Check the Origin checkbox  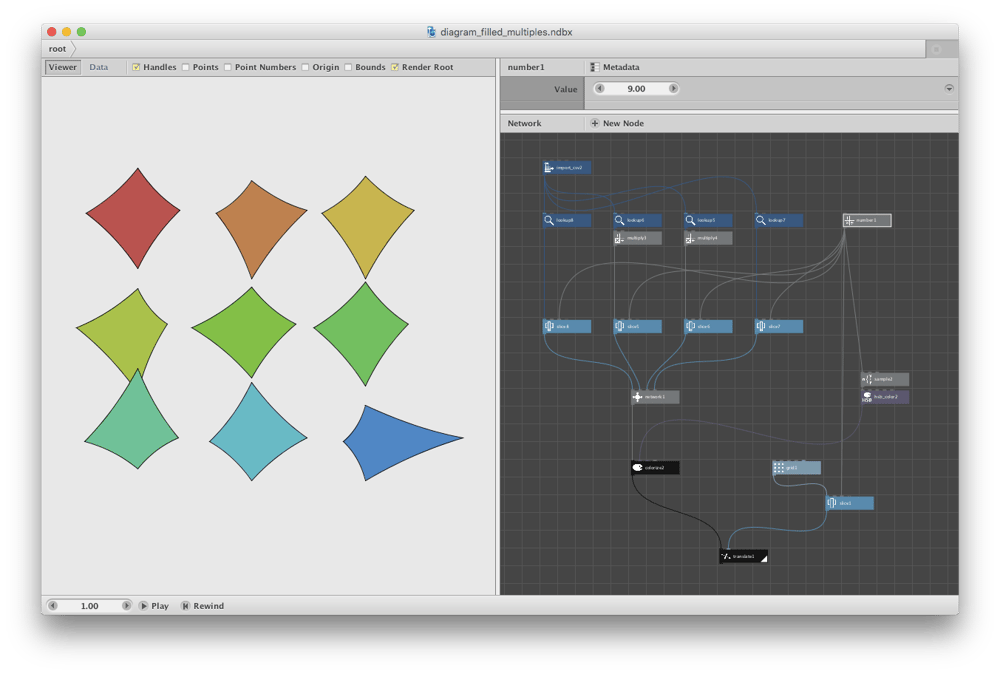coord(305,67)
